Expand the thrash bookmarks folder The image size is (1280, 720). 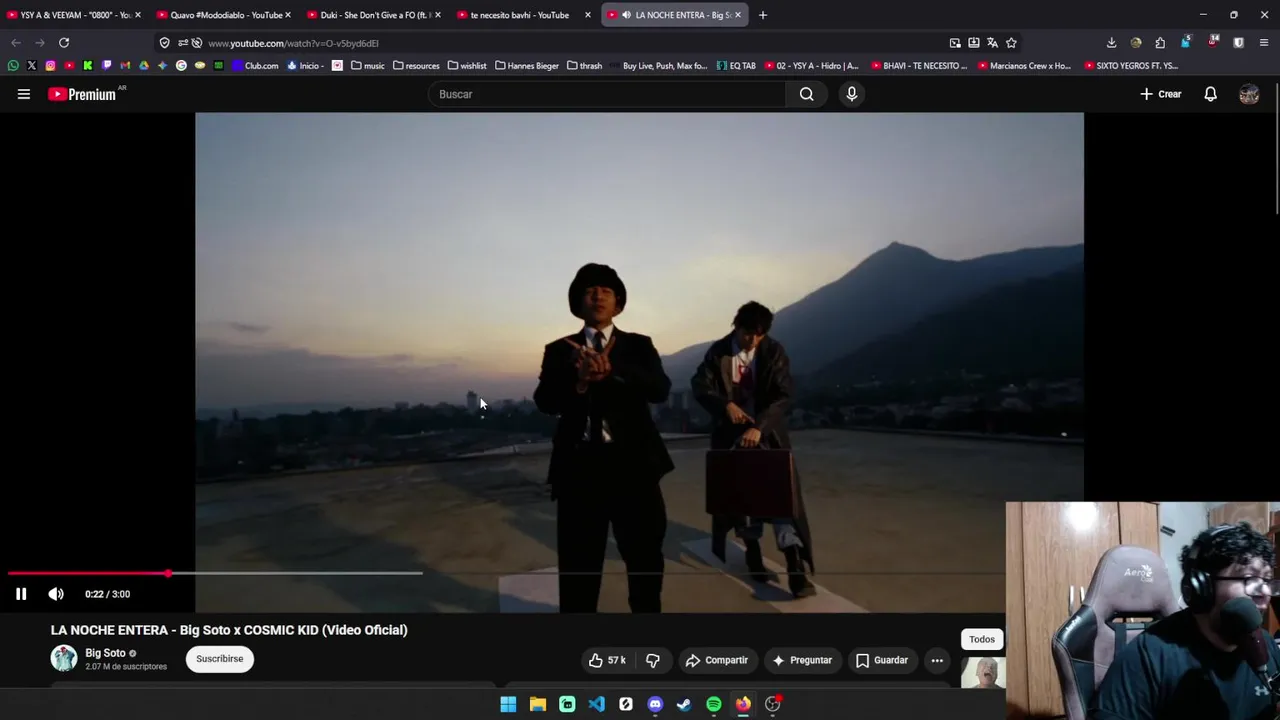pyautogui.click(x=585, y=66)
